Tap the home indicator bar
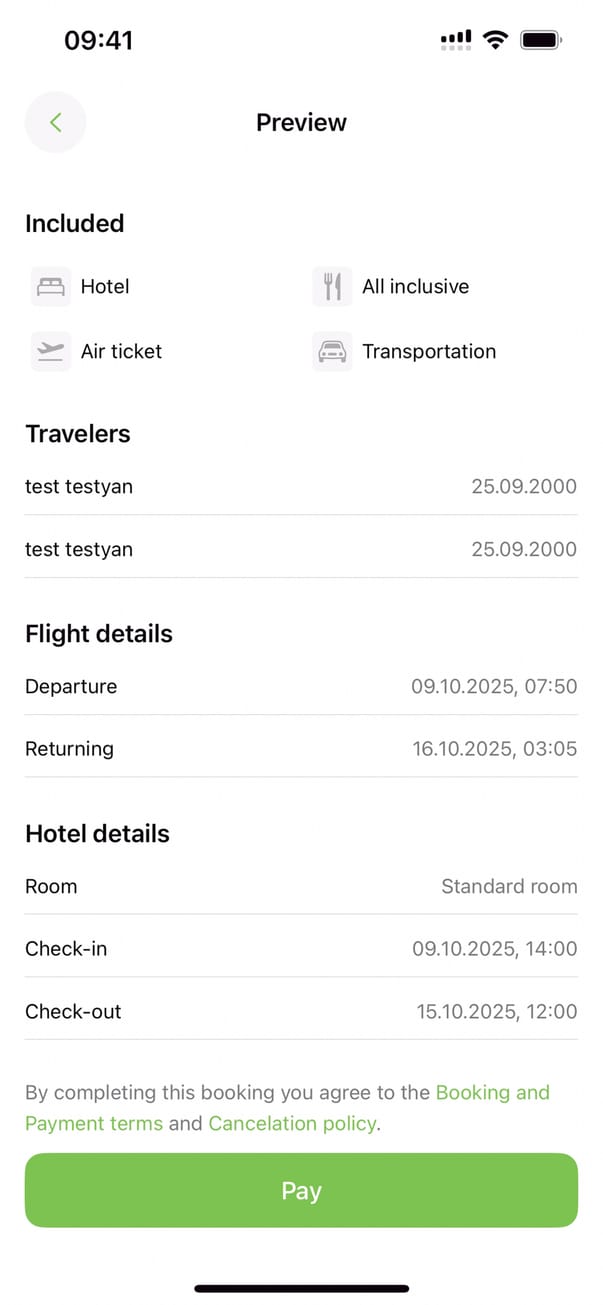The image size is (603, 1305). click(x=301, y=1289)
